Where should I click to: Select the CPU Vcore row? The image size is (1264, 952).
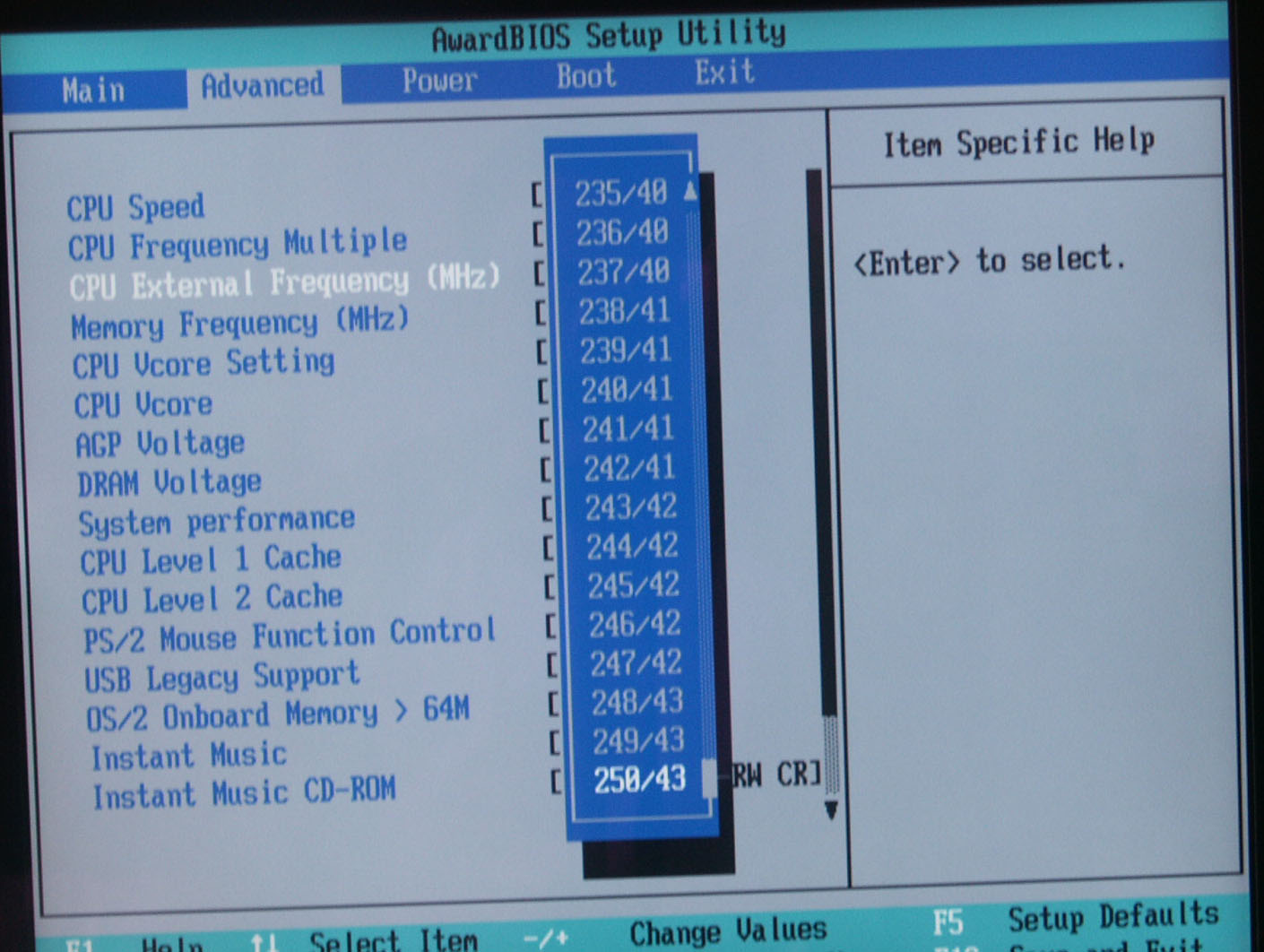(x=143, y=405)
